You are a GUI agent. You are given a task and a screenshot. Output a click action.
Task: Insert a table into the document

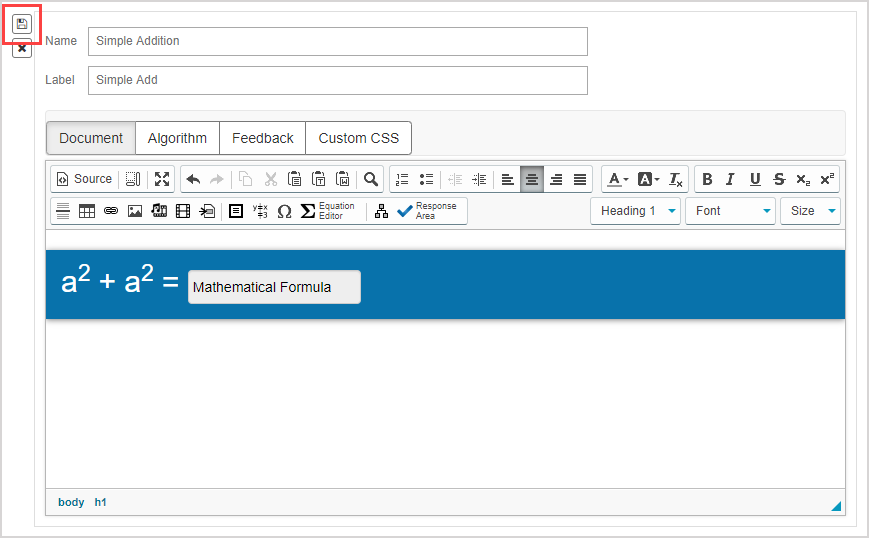pyautogui.click(x=87, y=211)
